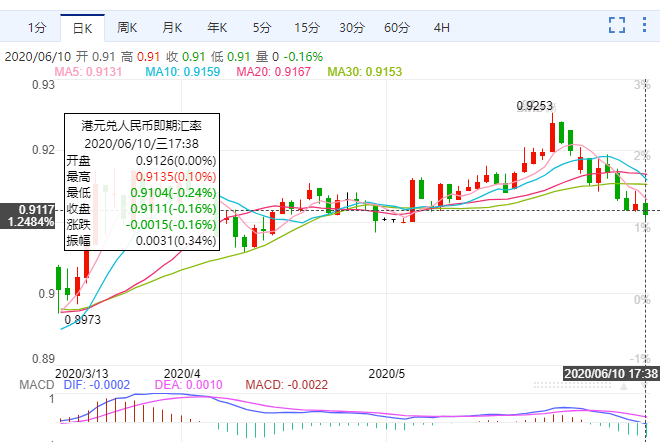Open the 月K monthly chart tab
Image resolution: width=666 pixels, height=442 pixels.
(172, 26)
